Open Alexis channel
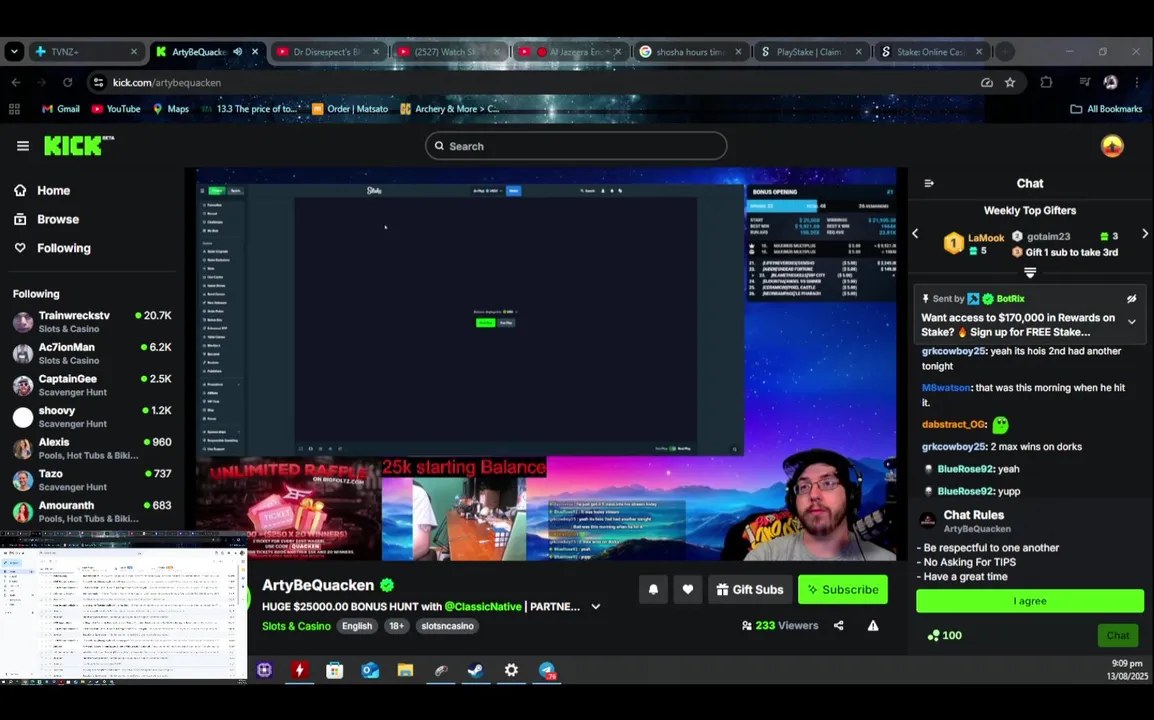The width and height of the screenshot is (1154, 720). tap(92, 448)
